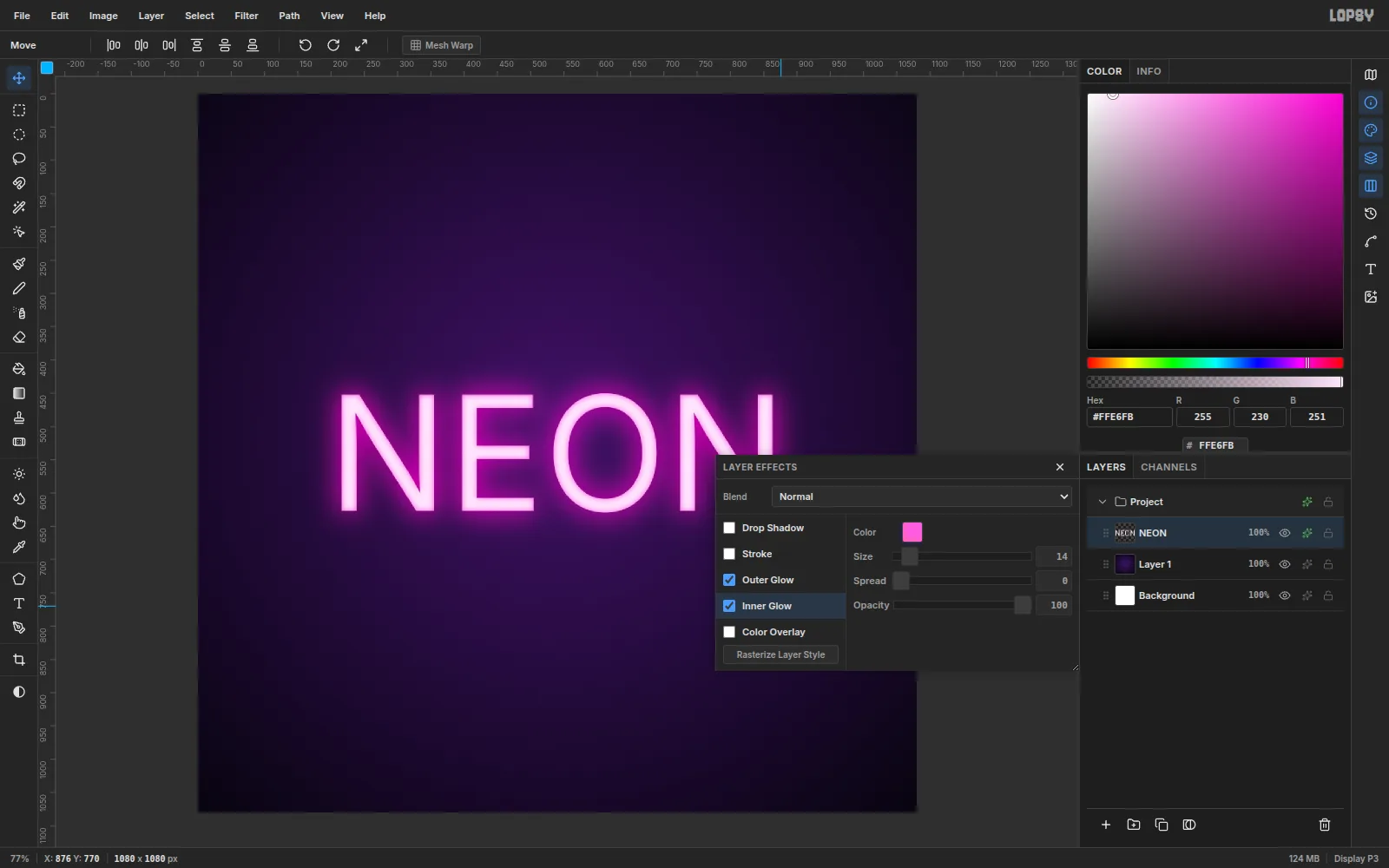Viewport: 1389px width, 868px height.
Task: Click the Mesh Warp button
Action: pos(442,45)
